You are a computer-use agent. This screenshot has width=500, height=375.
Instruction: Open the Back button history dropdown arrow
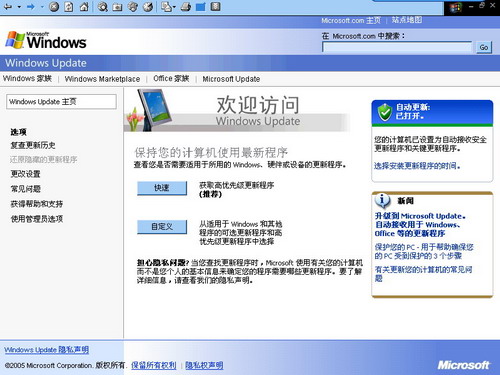click(19, 7)
